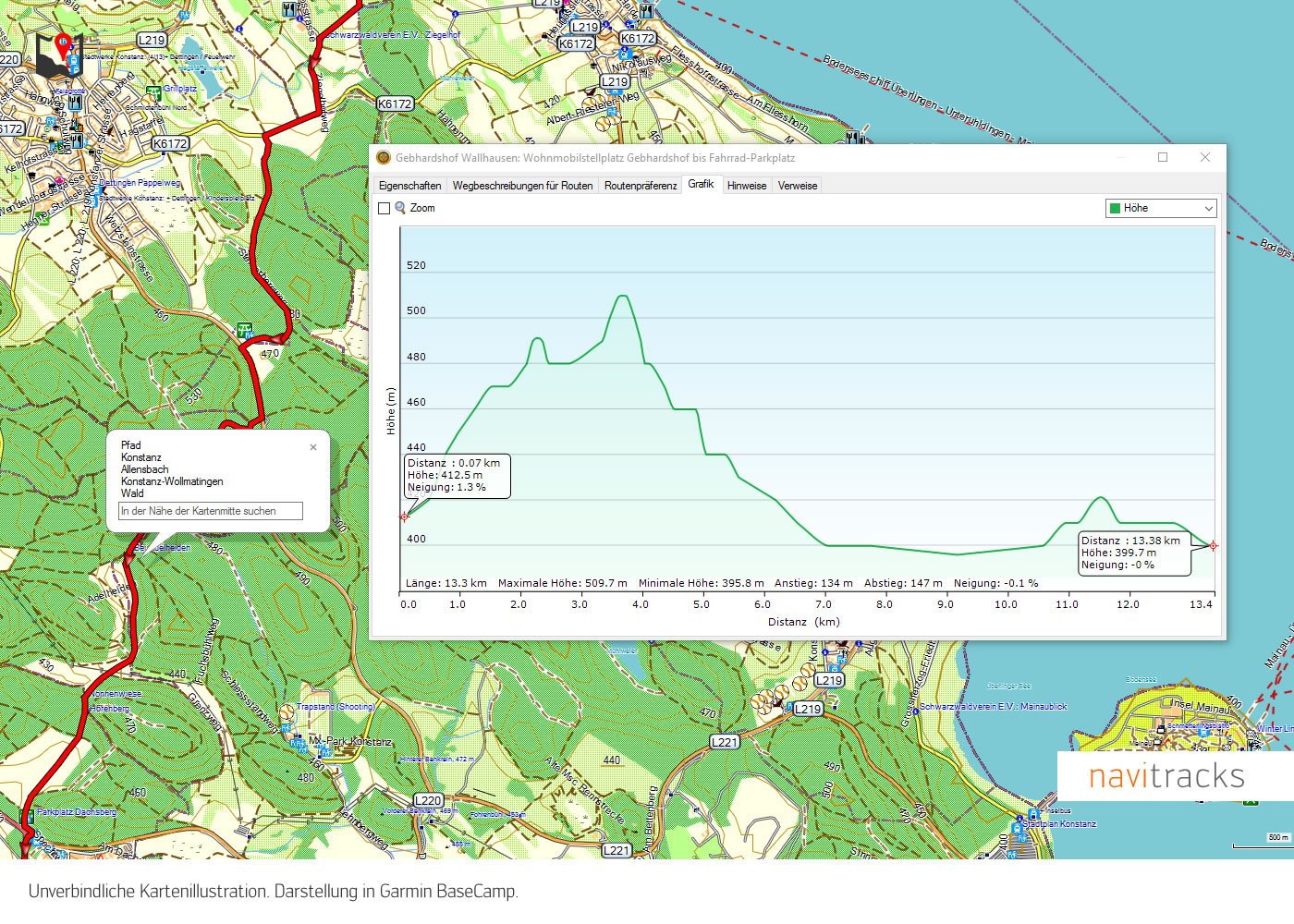Click the Zoom magnifier icon
Screen dimensions: 1294x924
(400, 208)
